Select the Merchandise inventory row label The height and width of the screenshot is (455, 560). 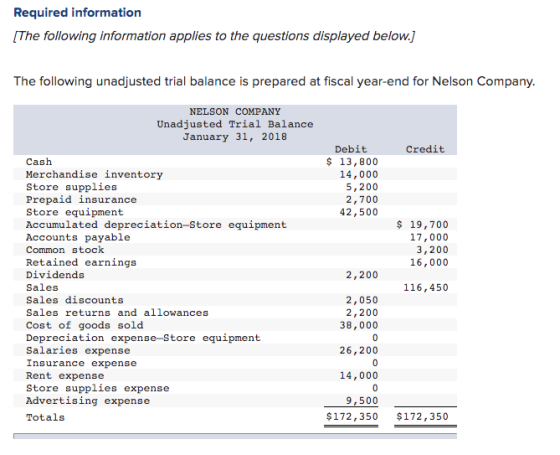pyautogui.click(x=94, y=175)
